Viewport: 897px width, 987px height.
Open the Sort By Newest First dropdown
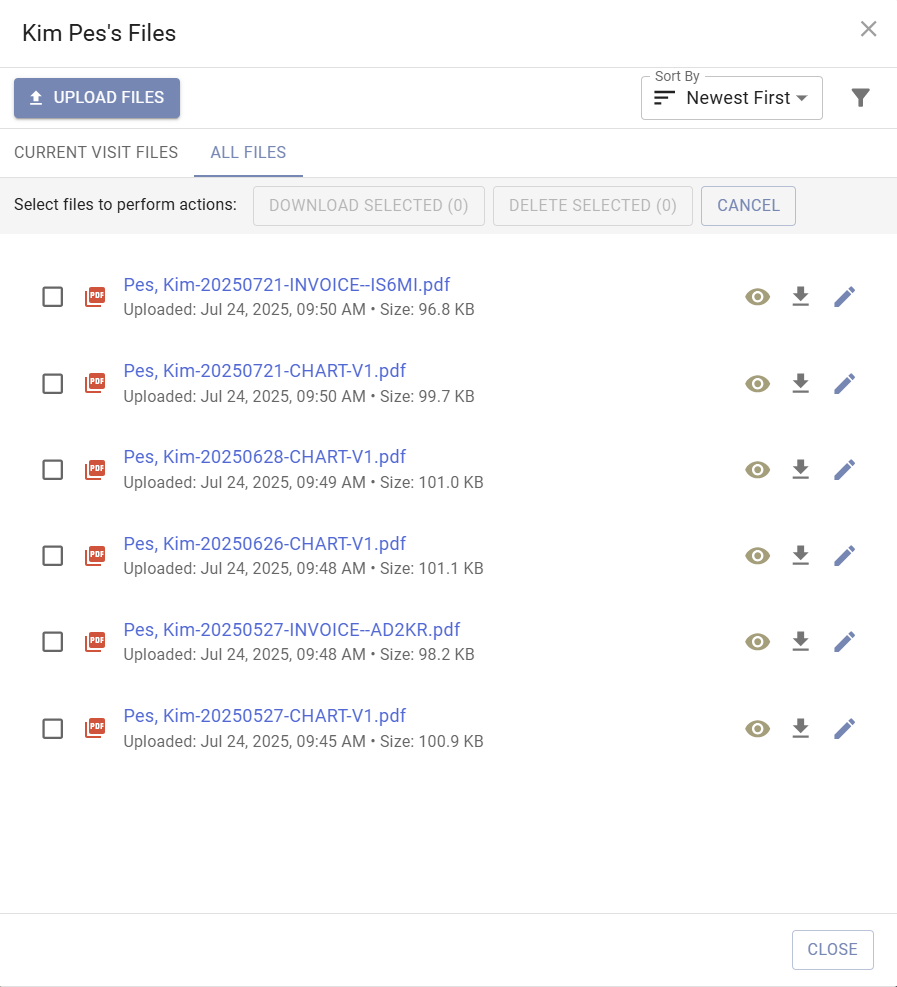point(731,98)
